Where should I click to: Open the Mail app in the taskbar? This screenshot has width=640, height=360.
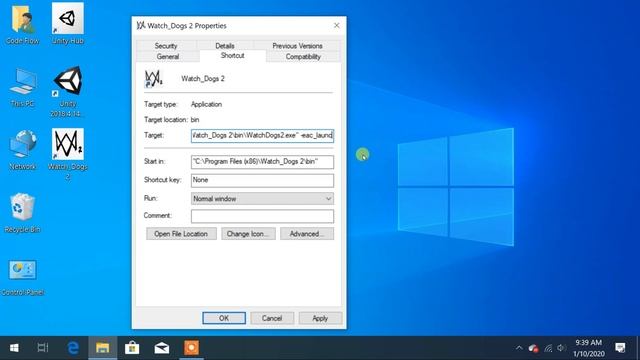(x=162, y=348)
